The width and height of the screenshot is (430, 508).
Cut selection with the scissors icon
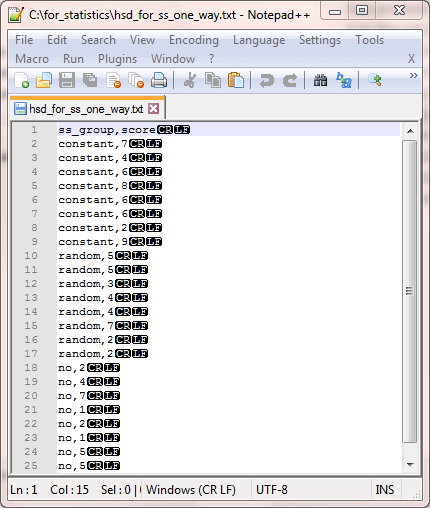[190, 80]
